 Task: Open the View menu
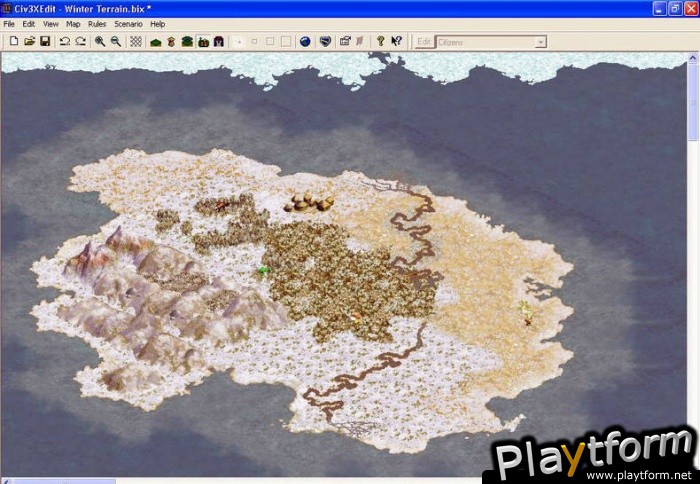tap(50, 24)
